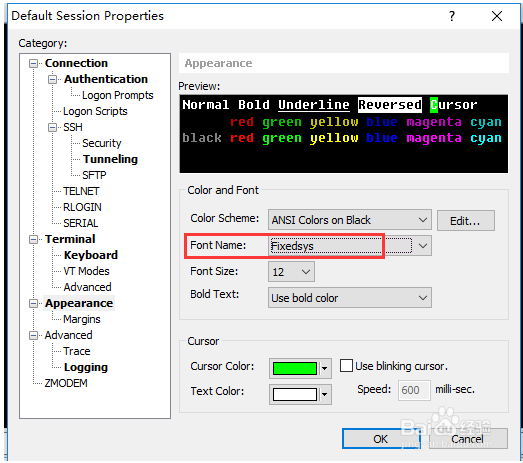Select the Terminal category
The height and width of the screenshot is (463, 523).
70,239
